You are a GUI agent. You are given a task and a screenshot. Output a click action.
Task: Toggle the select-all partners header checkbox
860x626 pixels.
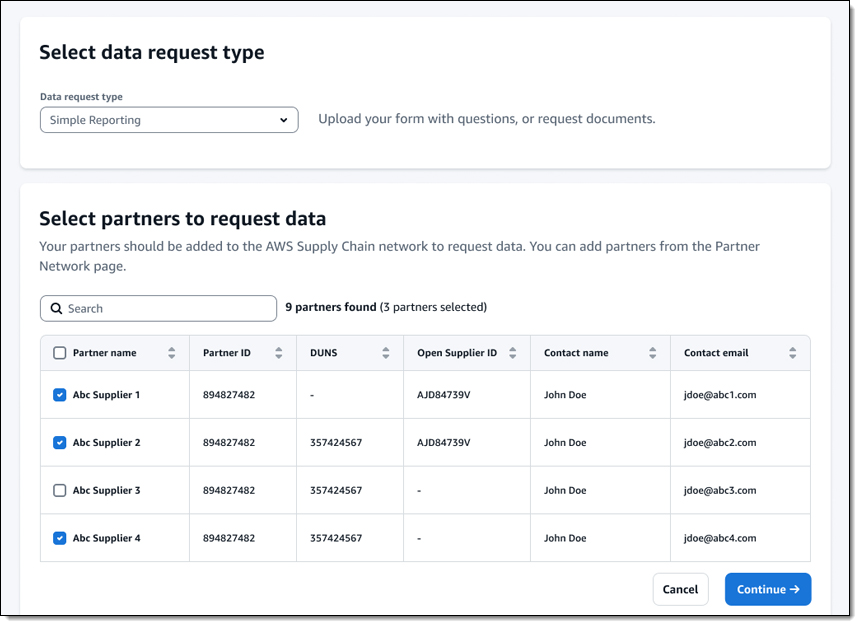59,353
